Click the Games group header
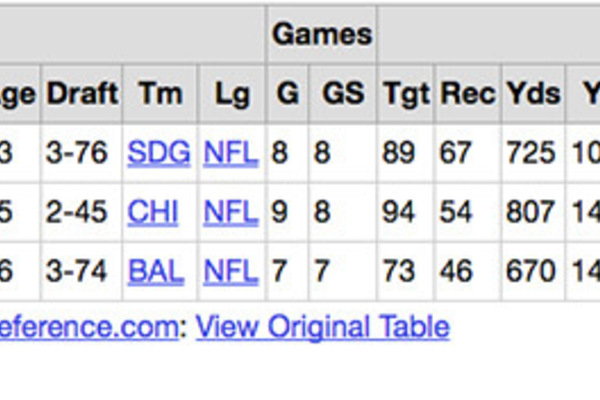 (x=322, y=35)
